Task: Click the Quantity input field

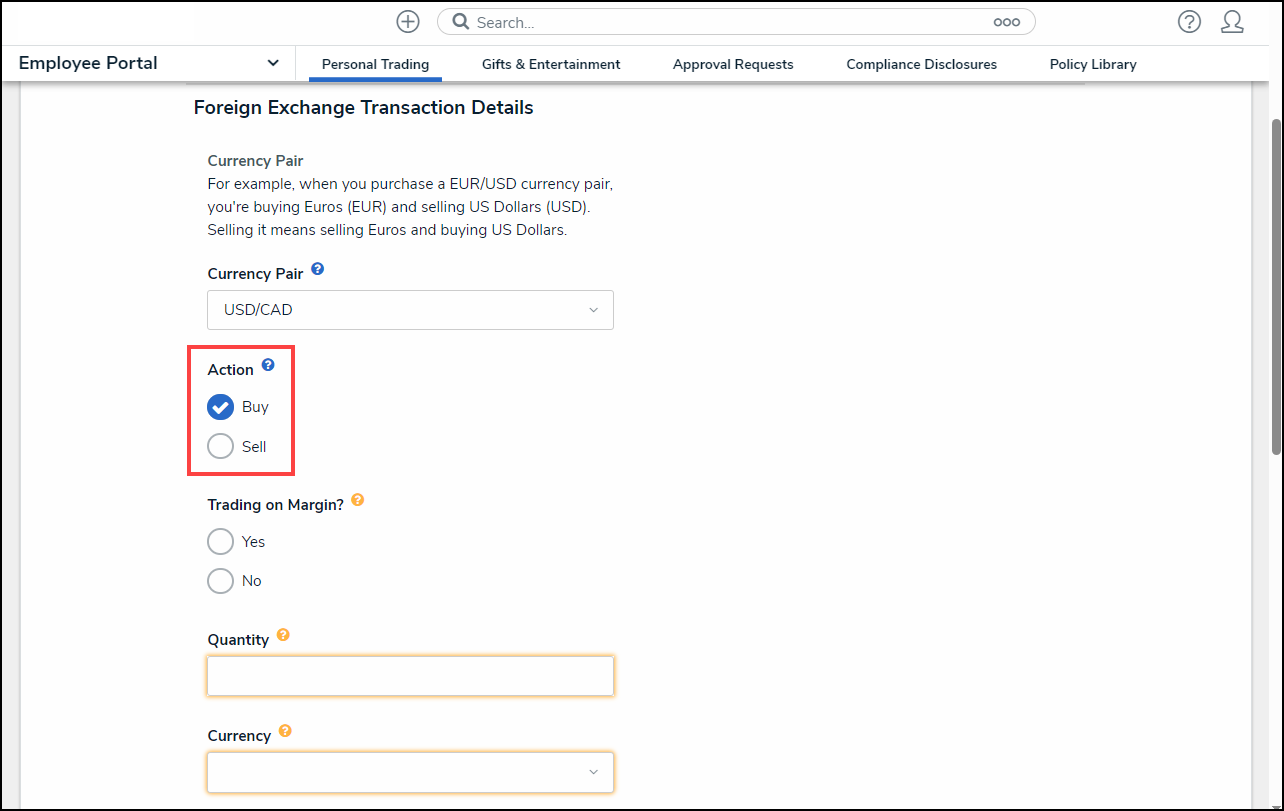Action: pos(410,676)
